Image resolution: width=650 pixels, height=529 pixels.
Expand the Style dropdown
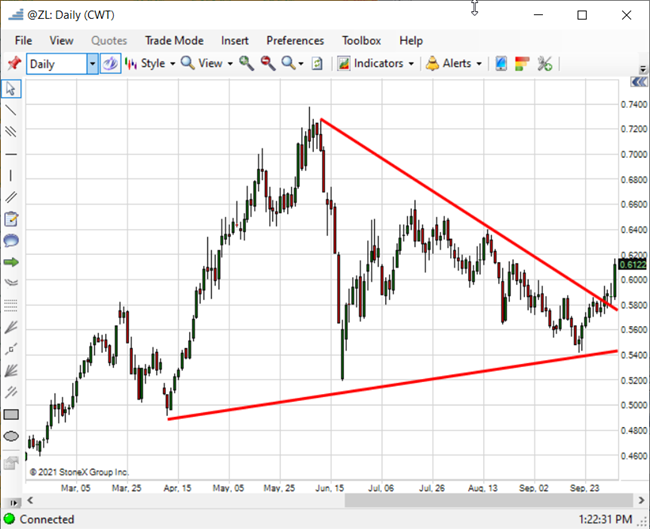click(x=150, y=64)
